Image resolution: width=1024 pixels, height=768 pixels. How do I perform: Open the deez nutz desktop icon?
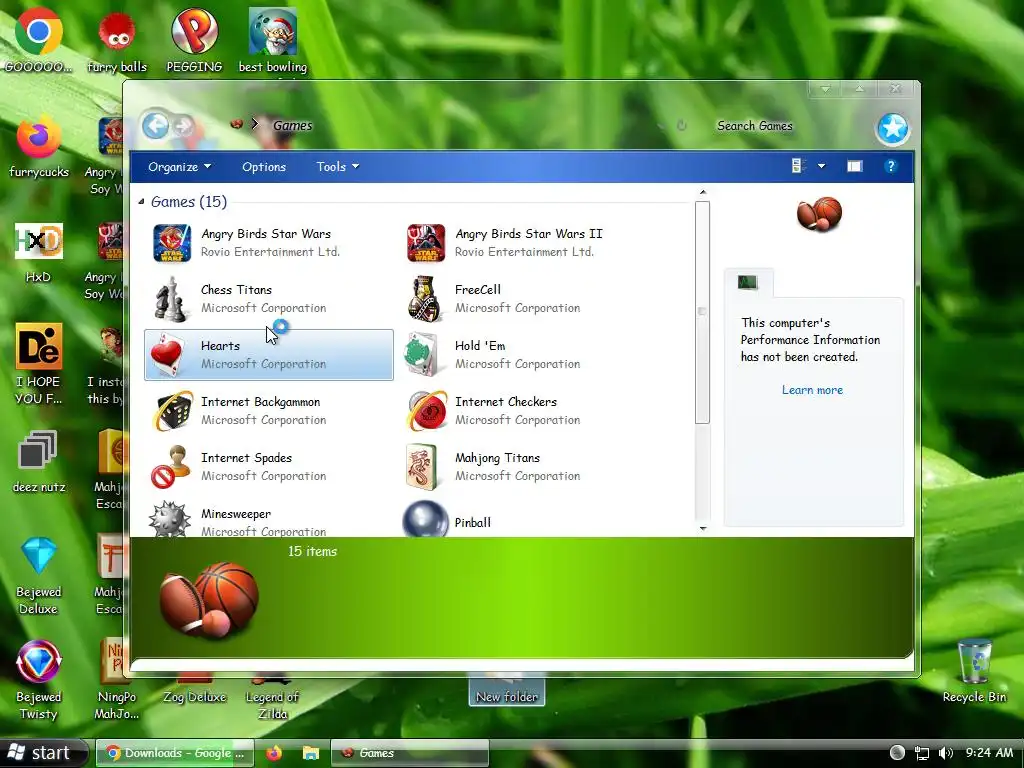[x=39, y=461]
